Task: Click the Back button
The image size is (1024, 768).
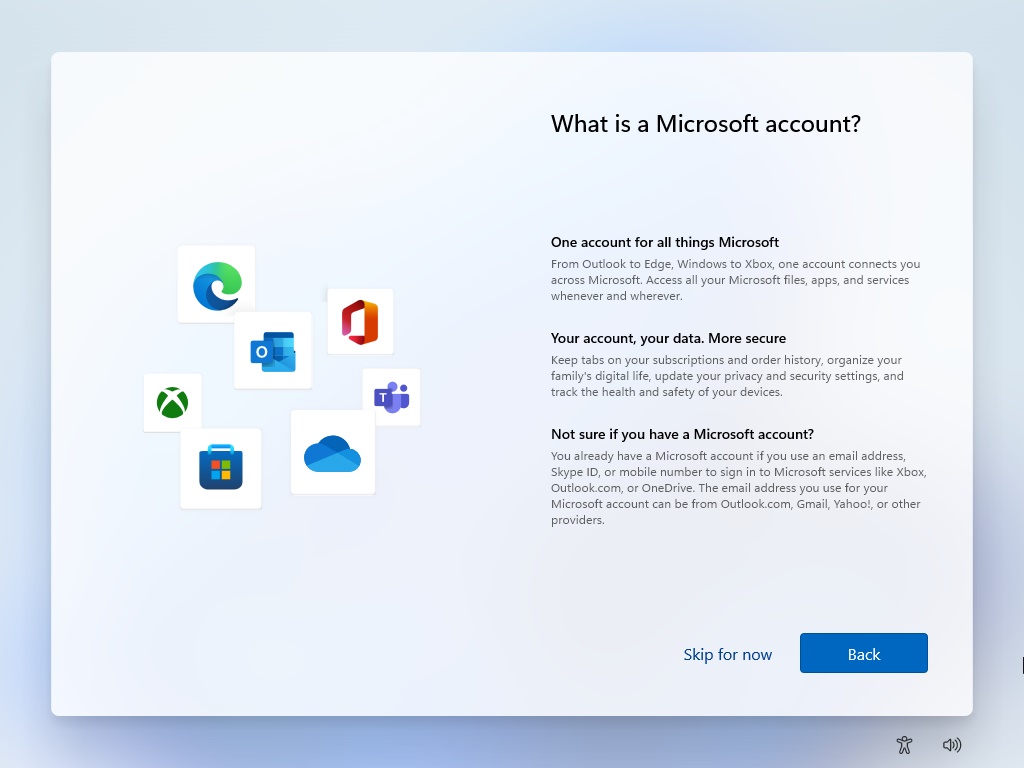Action: point(863,653)
